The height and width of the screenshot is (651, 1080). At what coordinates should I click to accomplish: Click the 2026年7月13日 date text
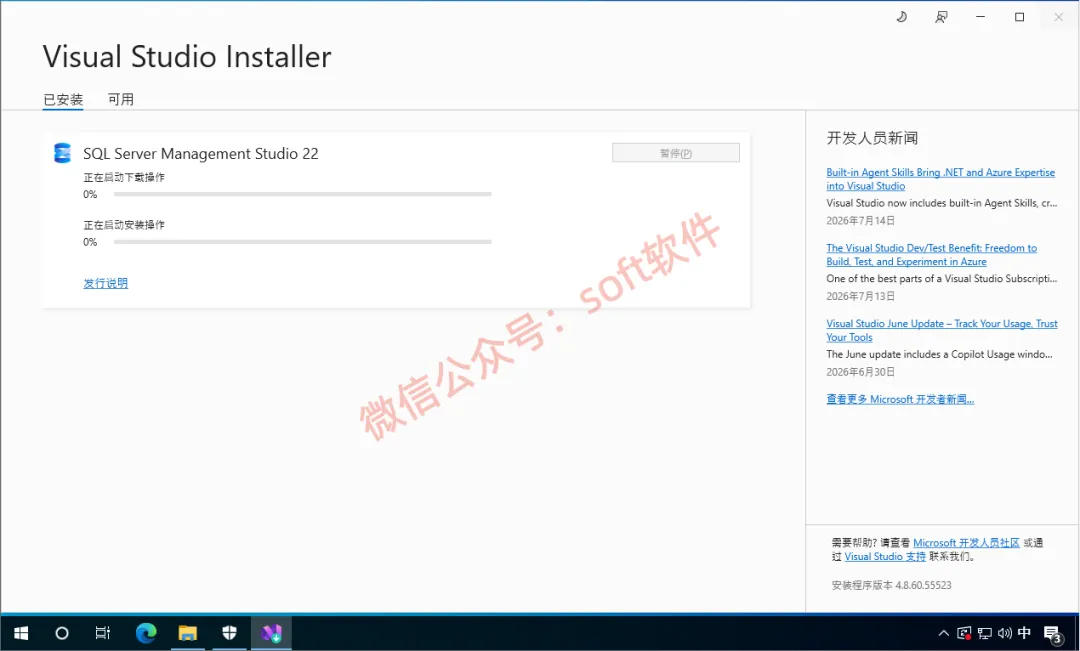tap(860, 296)
